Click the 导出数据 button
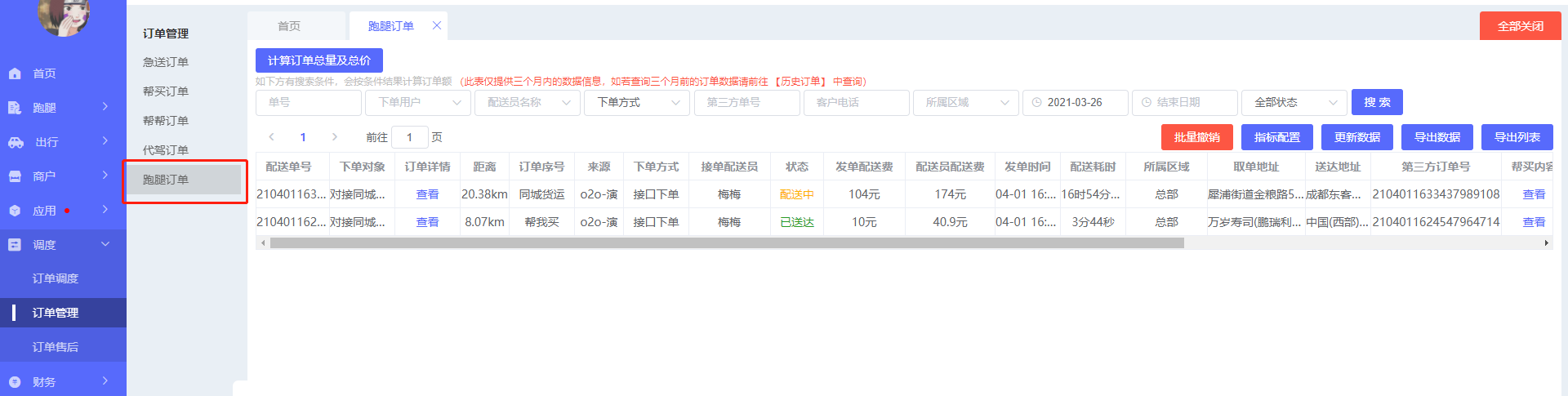Image resolution: width=1568 pixels, height=396 pixels. [1437, 137]
